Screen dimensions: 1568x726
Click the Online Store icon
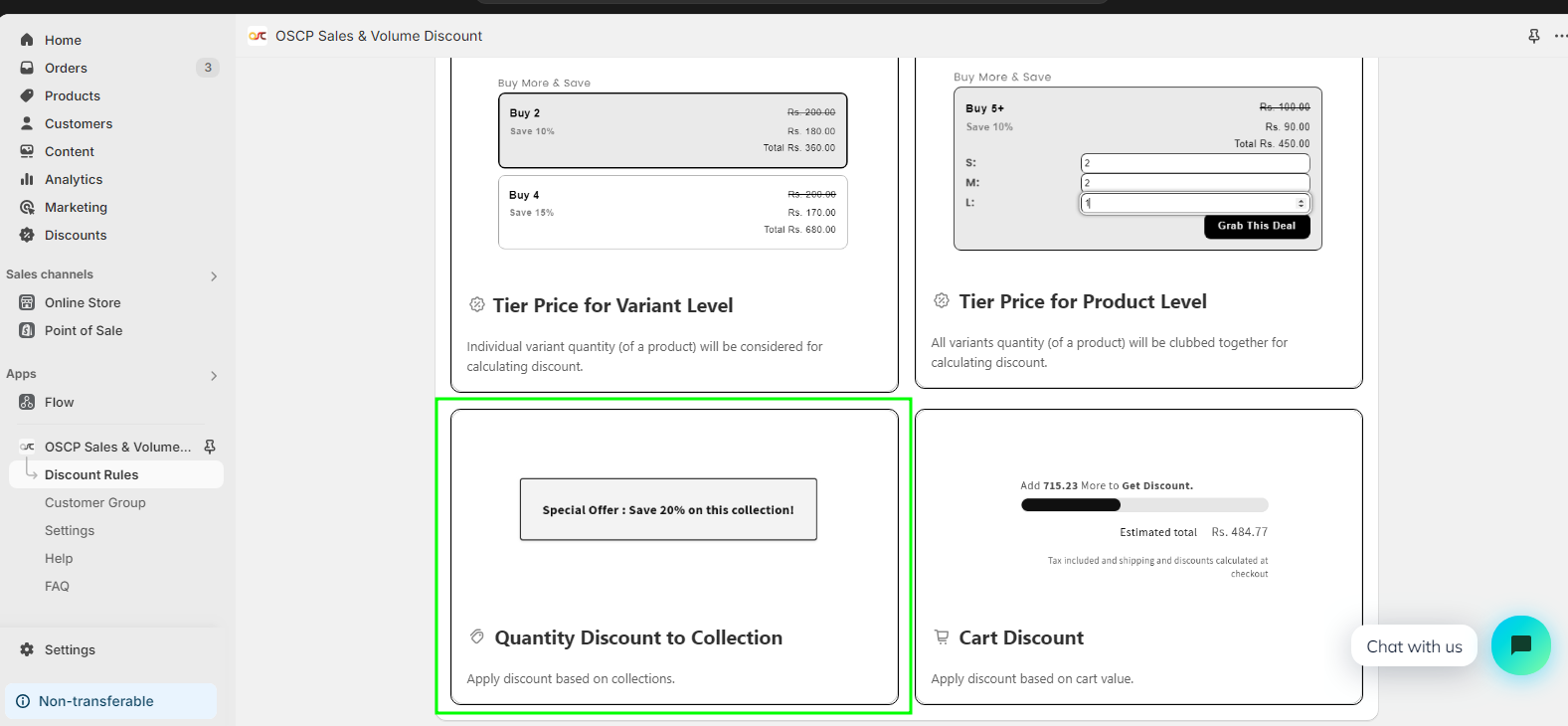pos(27,302)
